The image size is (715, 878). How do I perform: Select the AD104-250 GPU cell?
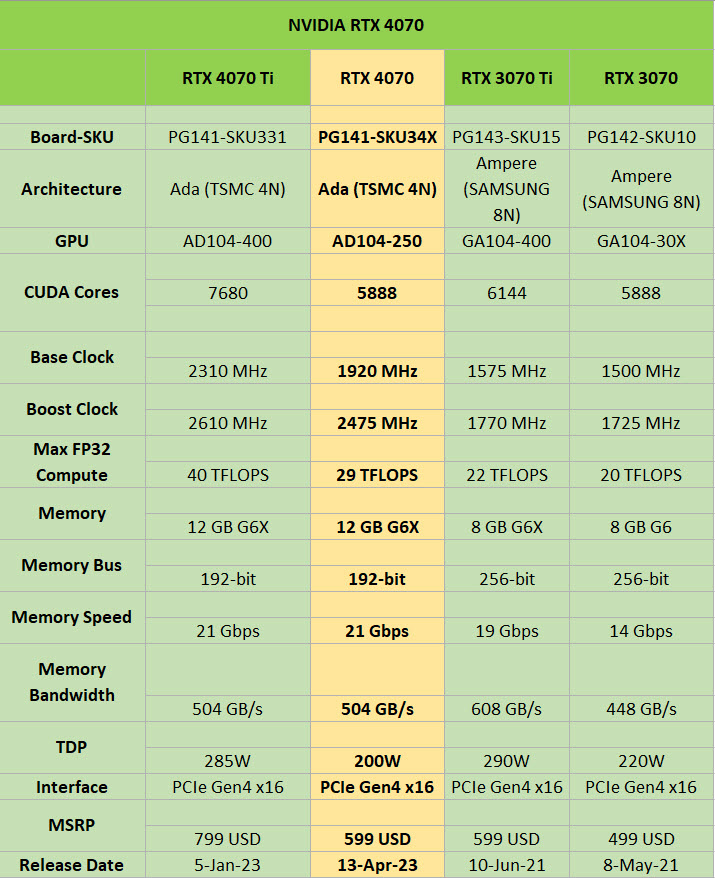click(x=377, y=241)
